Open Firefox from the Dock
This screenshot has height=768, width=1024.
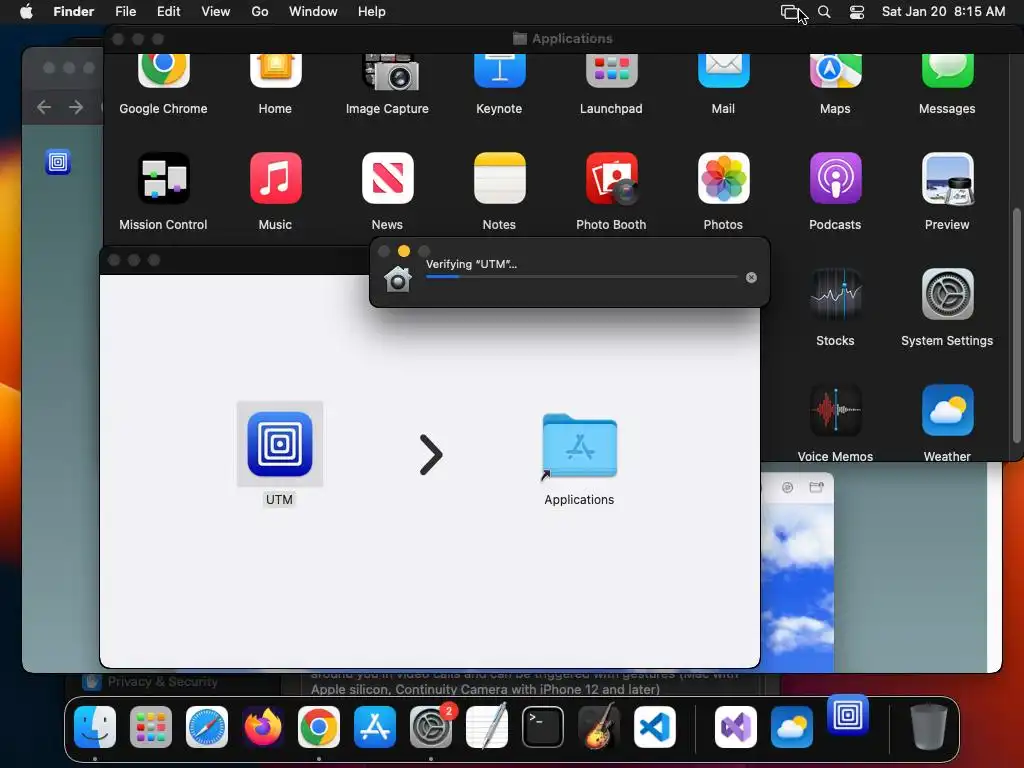pyautogui.click(x=263, y=727)
